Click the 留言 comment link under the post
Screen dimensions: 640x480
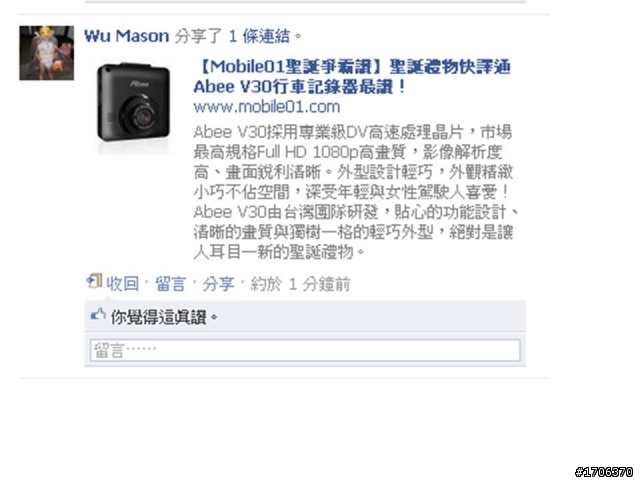click(171, 284)
